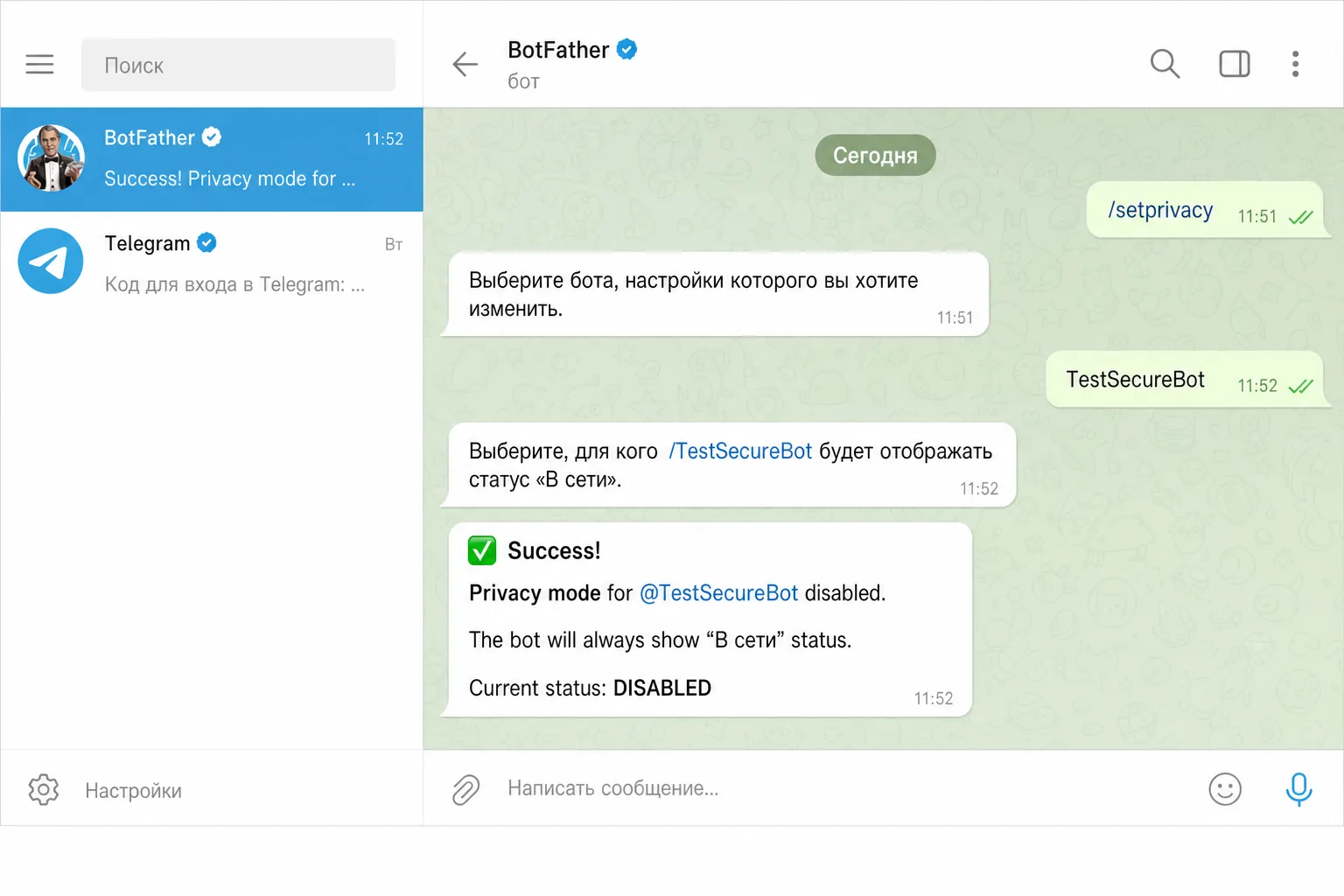1344x896 pixels.
Task: Go back with the arrow icon
Action: (465, 64)
